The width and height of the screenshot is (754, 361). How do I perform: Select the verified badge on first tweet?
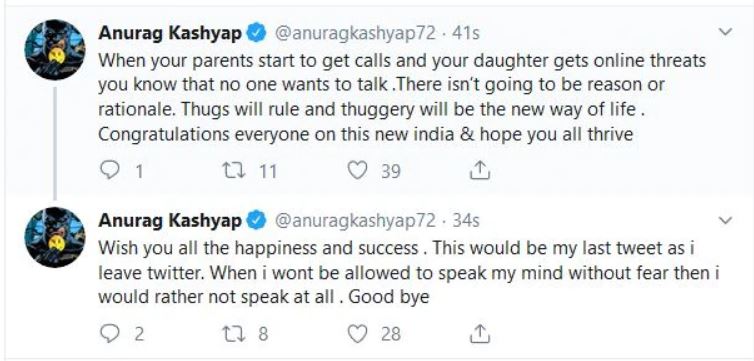point(256,33)
